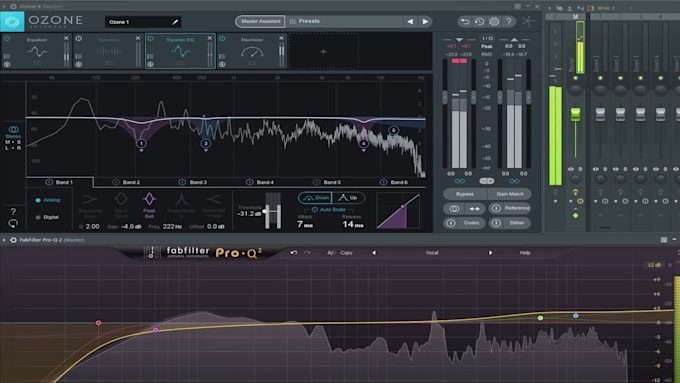Open the Wide 2 mixer layout dropdown
The height and width of the screenshot is (383, 680).
tap(606, 8)
